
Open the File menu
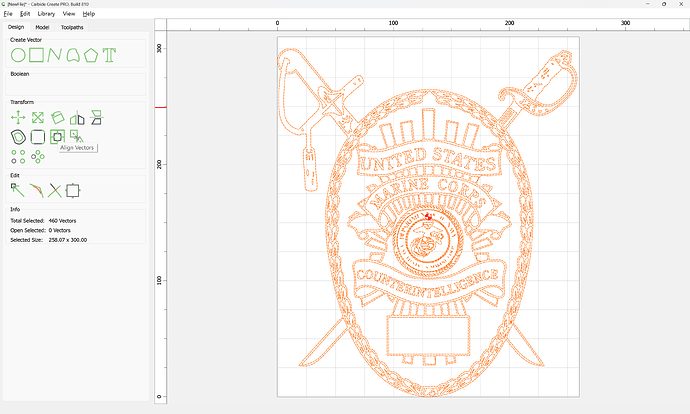click(x=8, y=14)
